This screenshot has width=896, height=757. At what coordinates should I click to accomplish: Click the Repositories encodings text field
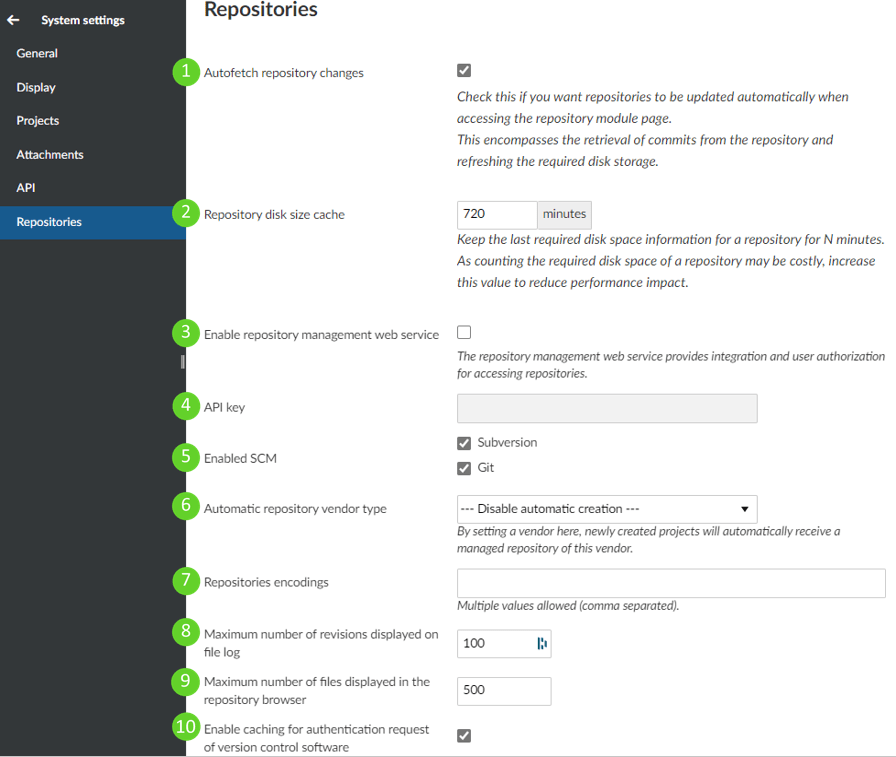670,583
